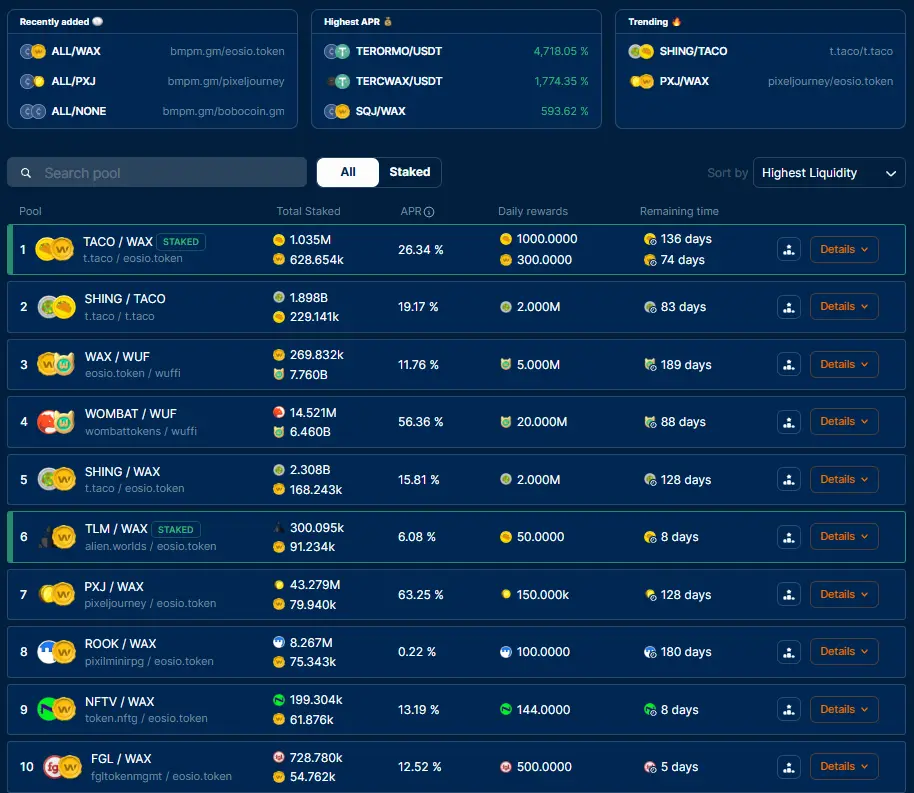Open recently added ALL/WAX pool
This screenshot has width=914, height=793.
152,51
